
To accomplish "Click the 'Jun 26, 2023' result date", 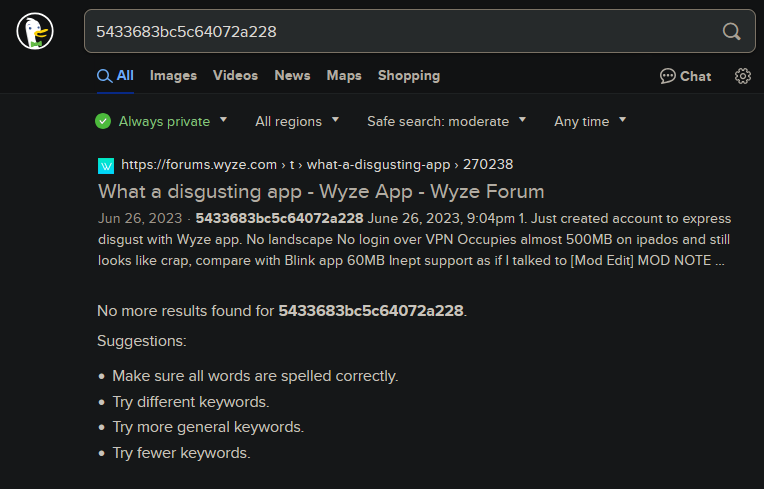I will coord(140,218).
